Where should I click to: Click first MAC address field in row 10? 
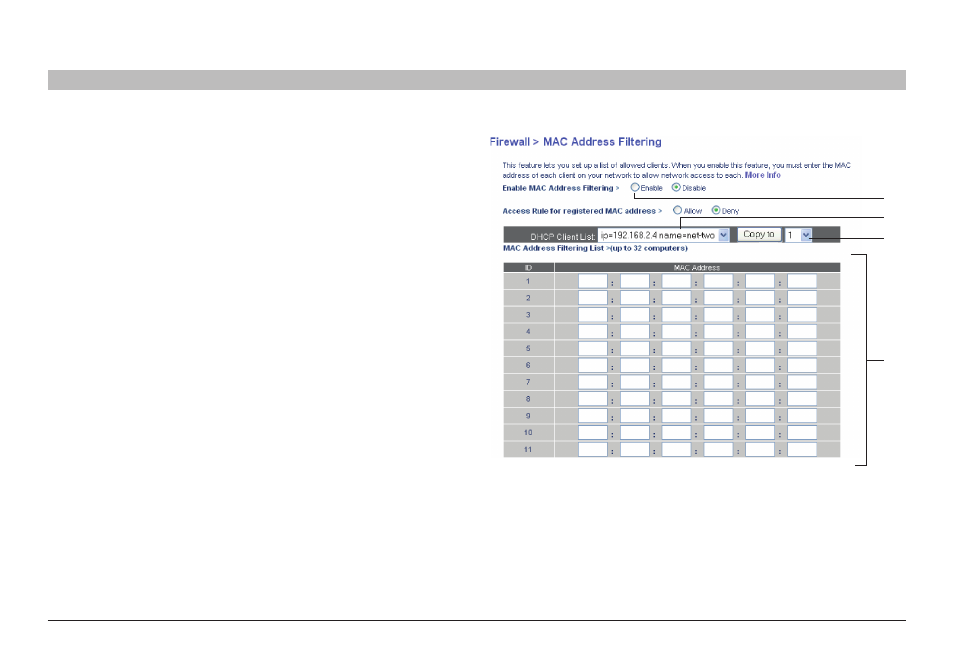point(593,433)
